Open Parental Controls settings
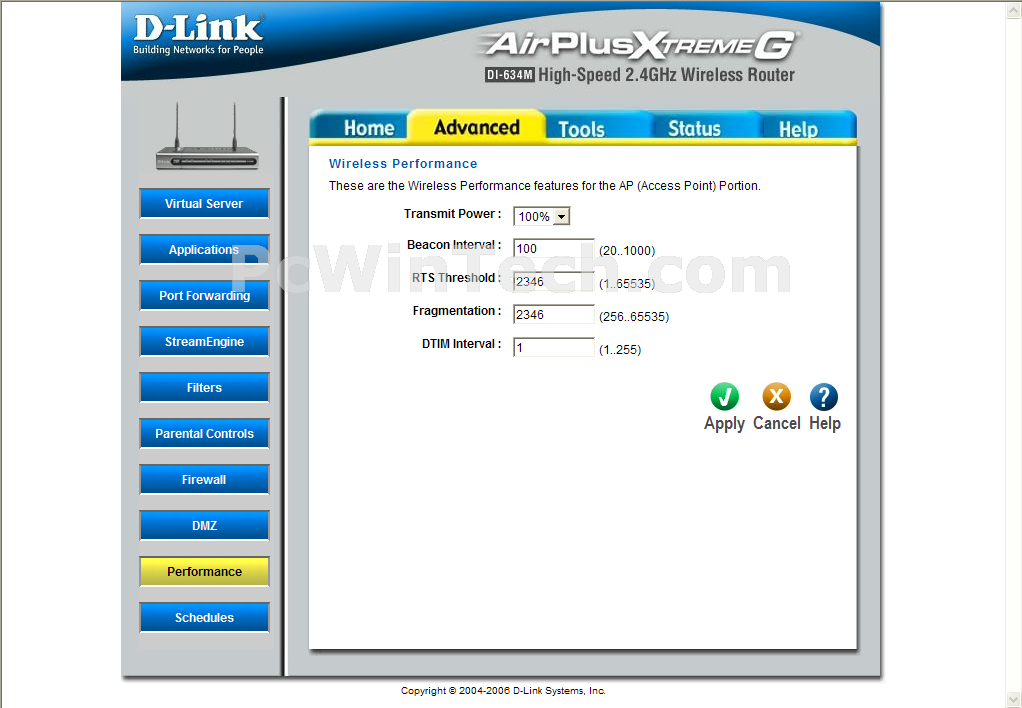The image size is (1022, 708). pyautogui.click(x=204, y=434)
